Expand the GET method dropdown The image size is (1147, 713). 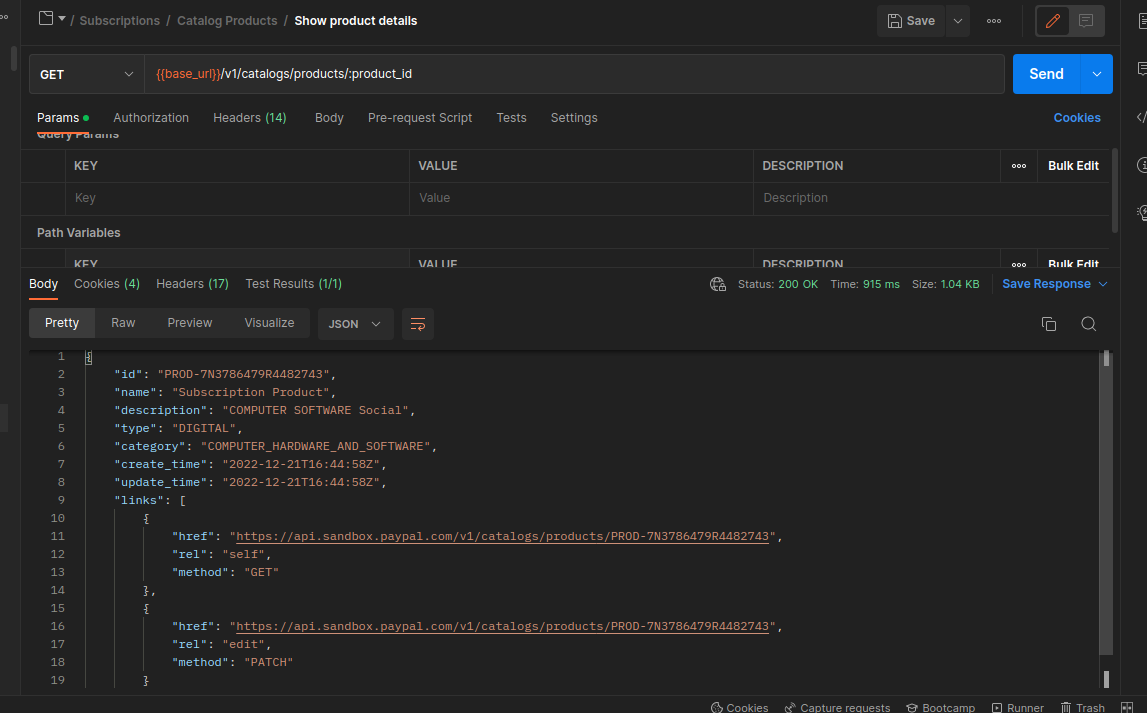tap(87, 74)
